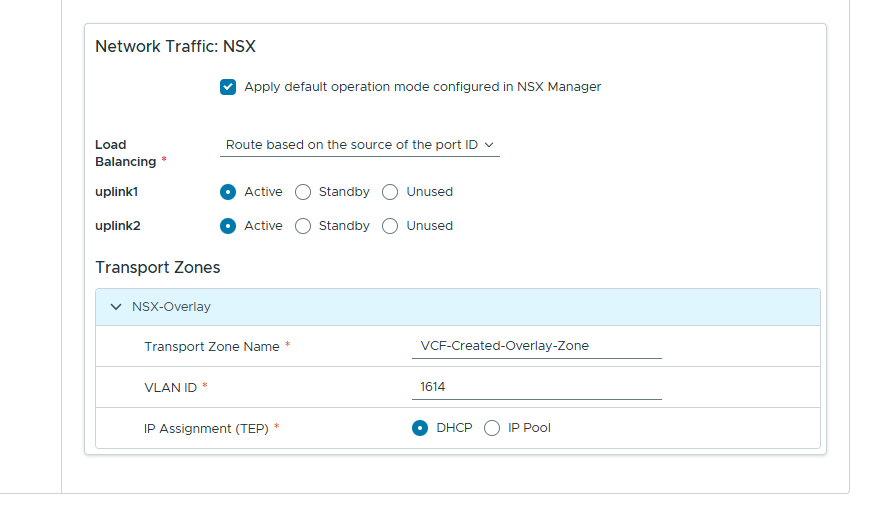Open the Load Balancing dropdown
Viewport: 894px width, 520px height.
(x=359, y=145)
